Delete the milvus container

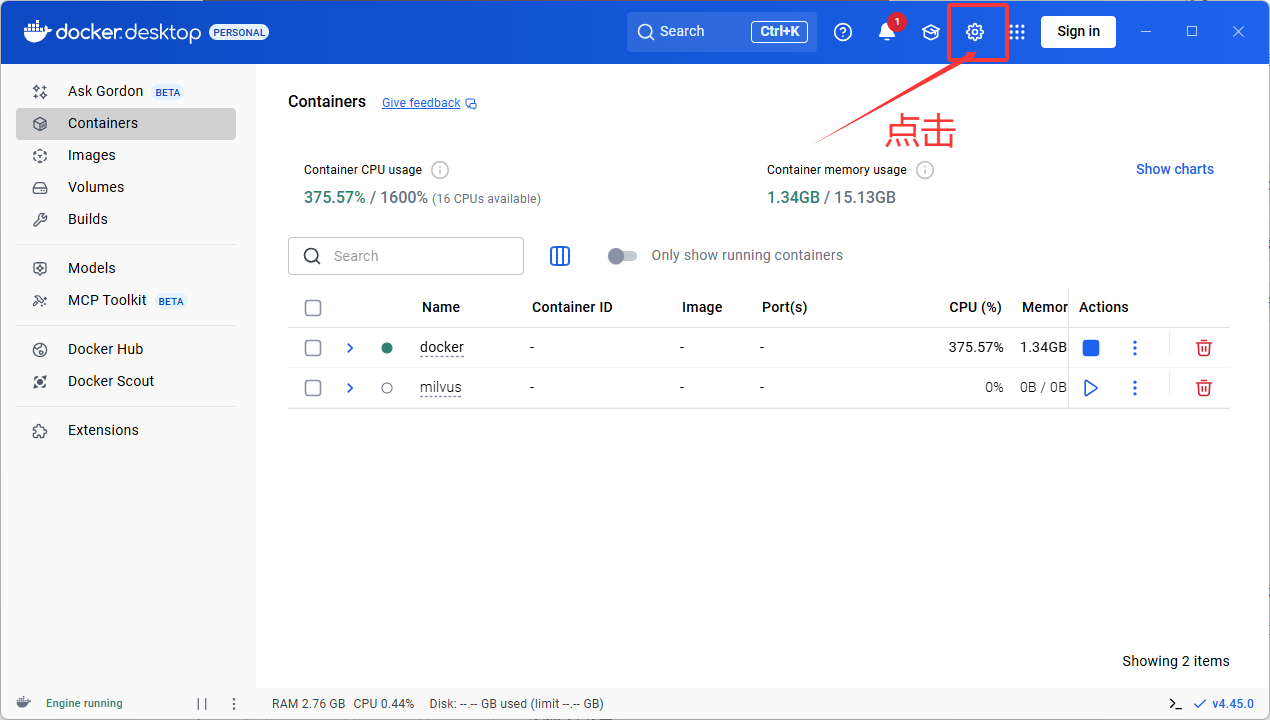coord(1204,388)
